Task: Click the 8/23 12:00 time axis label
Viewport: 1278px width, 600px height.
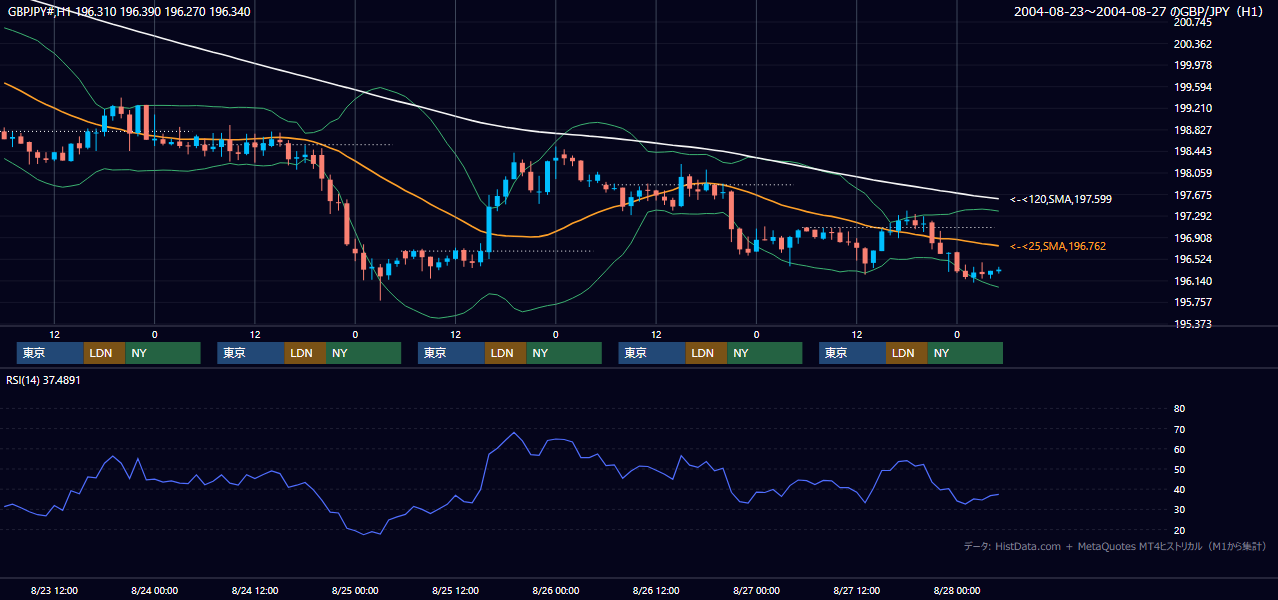Action: tap(54, 590)
